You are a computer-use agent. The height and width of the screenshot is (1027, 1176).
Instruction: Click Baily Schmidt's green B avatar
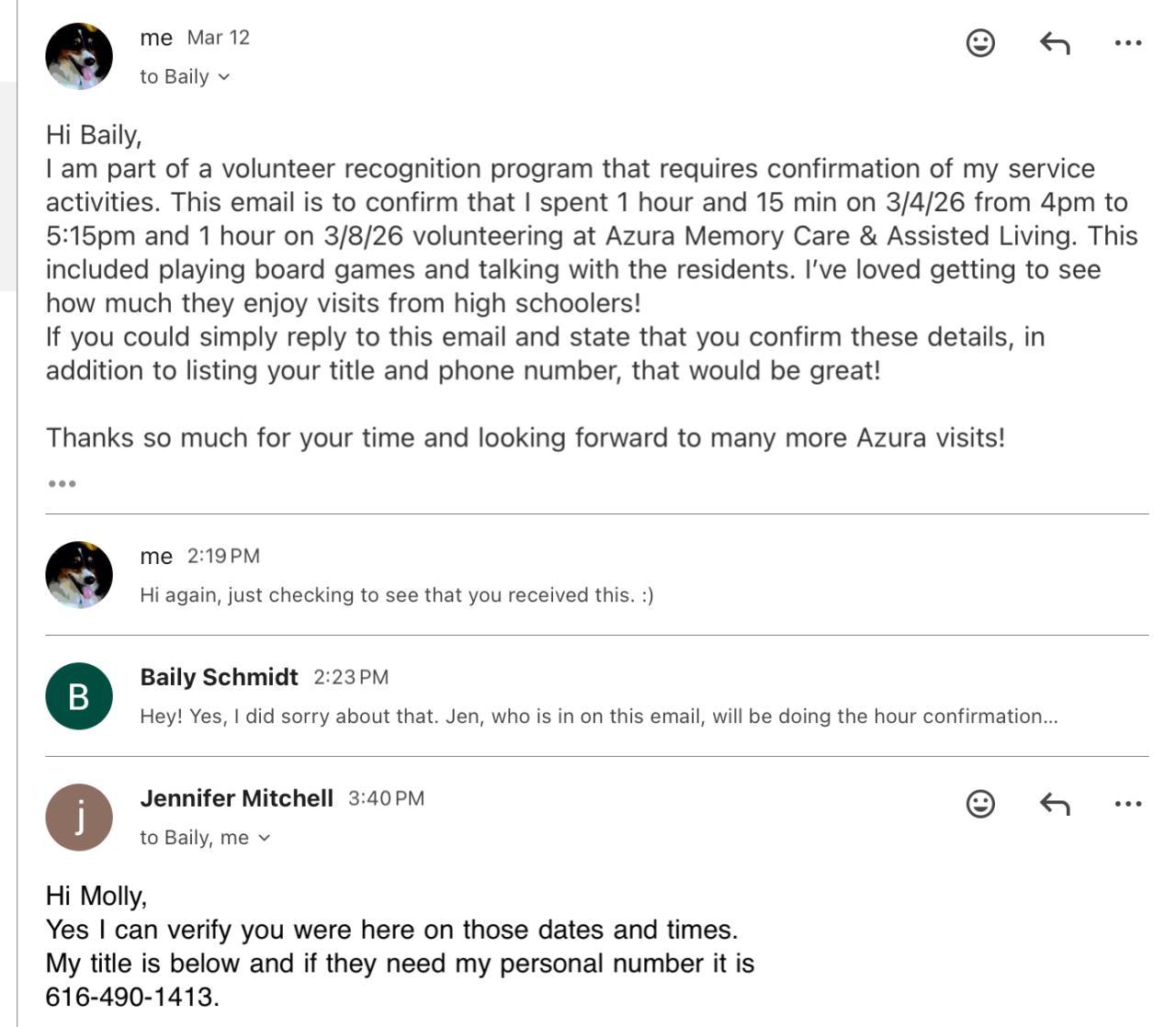click(79, 696)
